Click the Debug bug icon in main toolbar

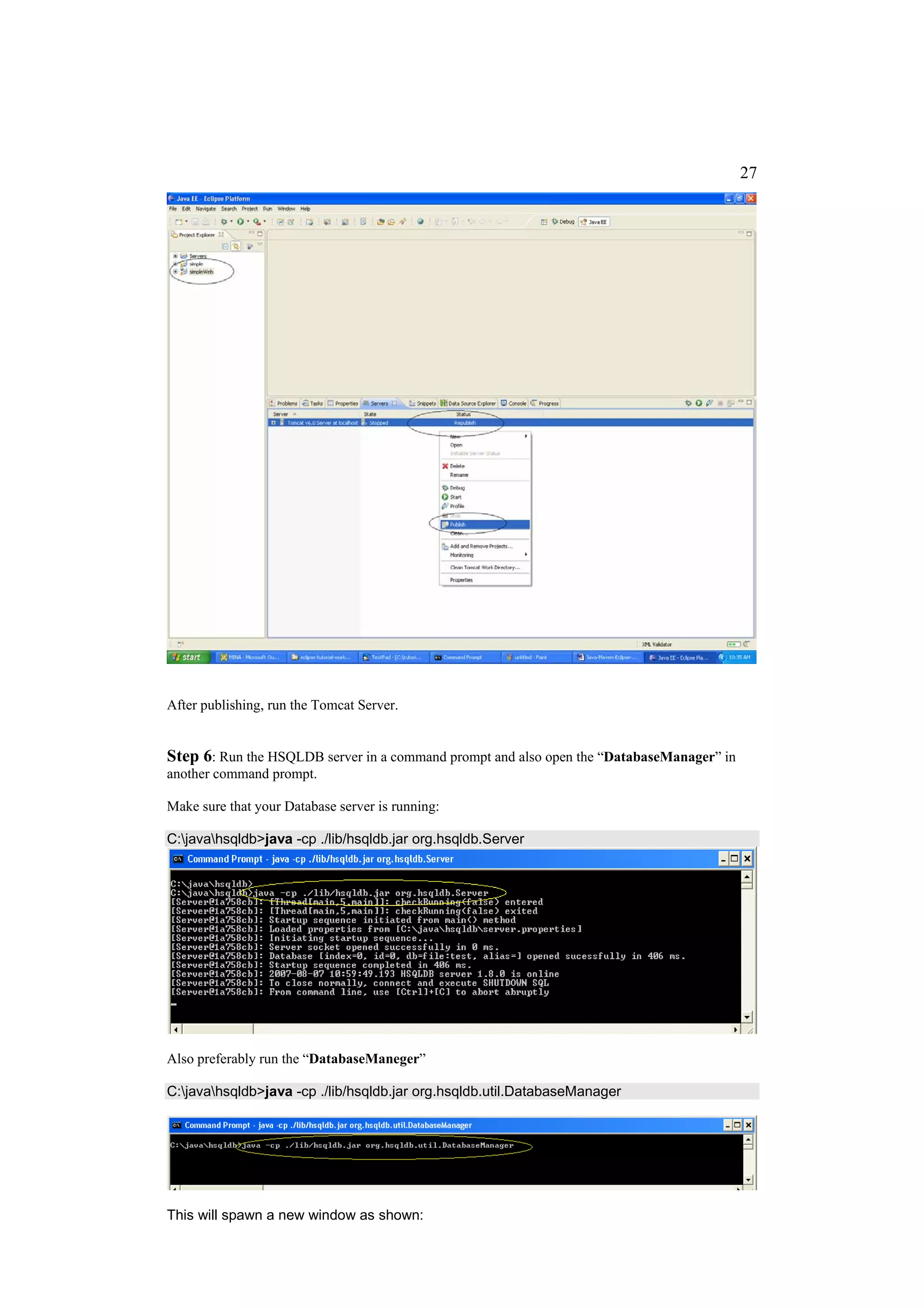pos(224,222)
